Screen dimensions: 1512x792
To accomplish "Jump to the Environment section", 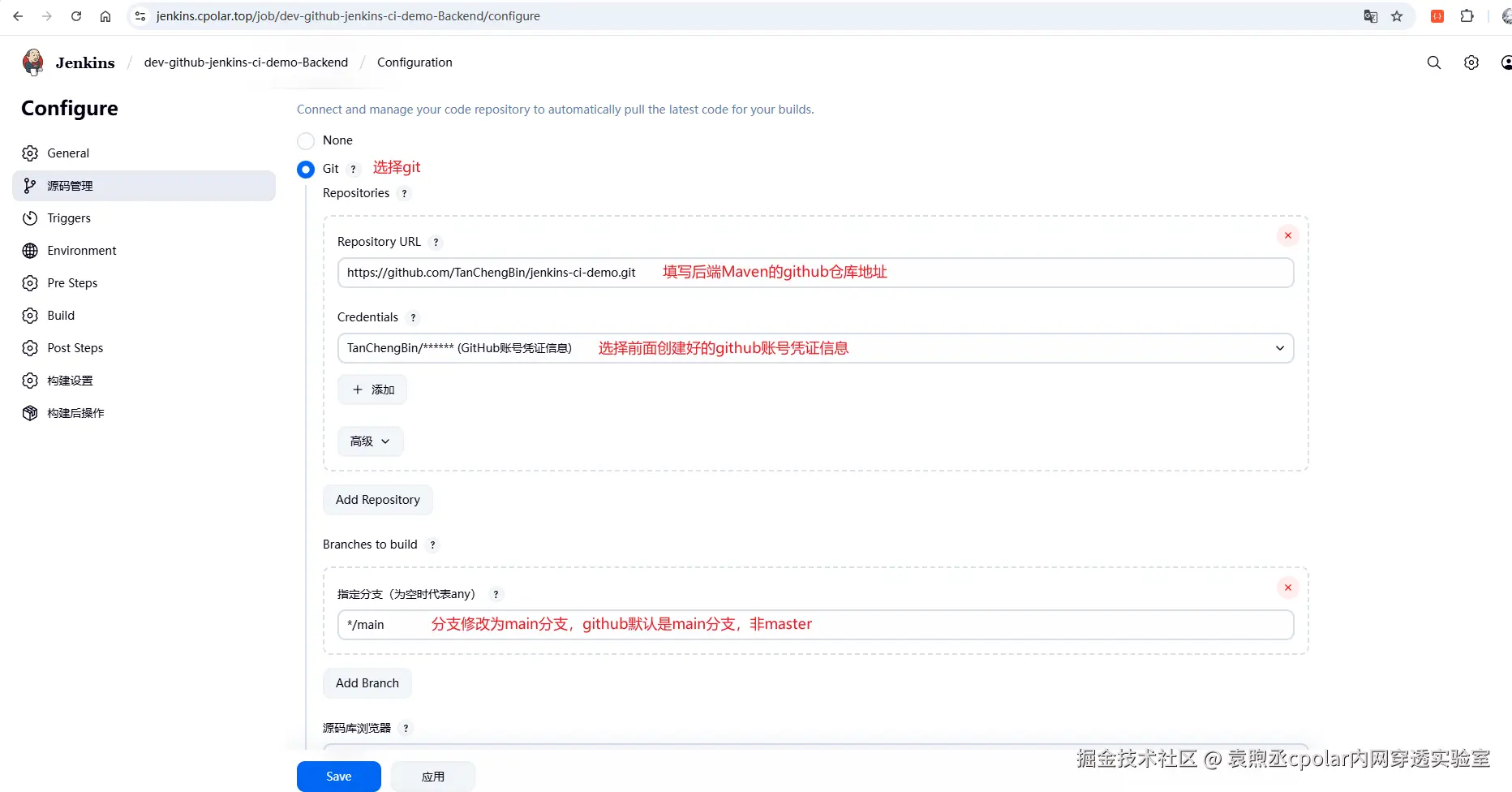I will tap(144, 251).
